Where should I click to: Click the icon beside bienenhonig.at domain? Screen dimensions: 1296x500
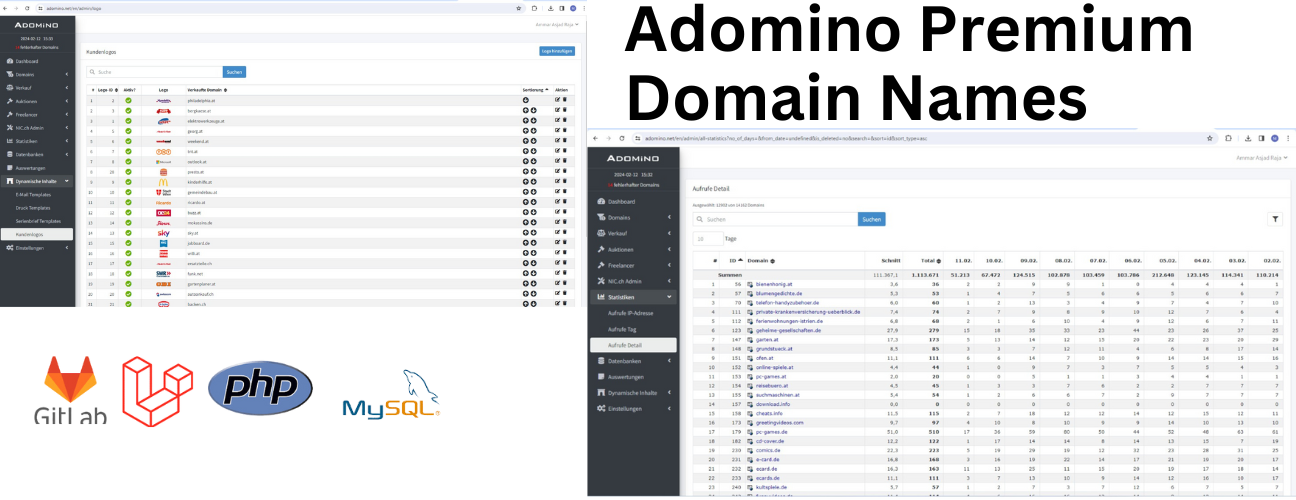[x=749, y=284]
